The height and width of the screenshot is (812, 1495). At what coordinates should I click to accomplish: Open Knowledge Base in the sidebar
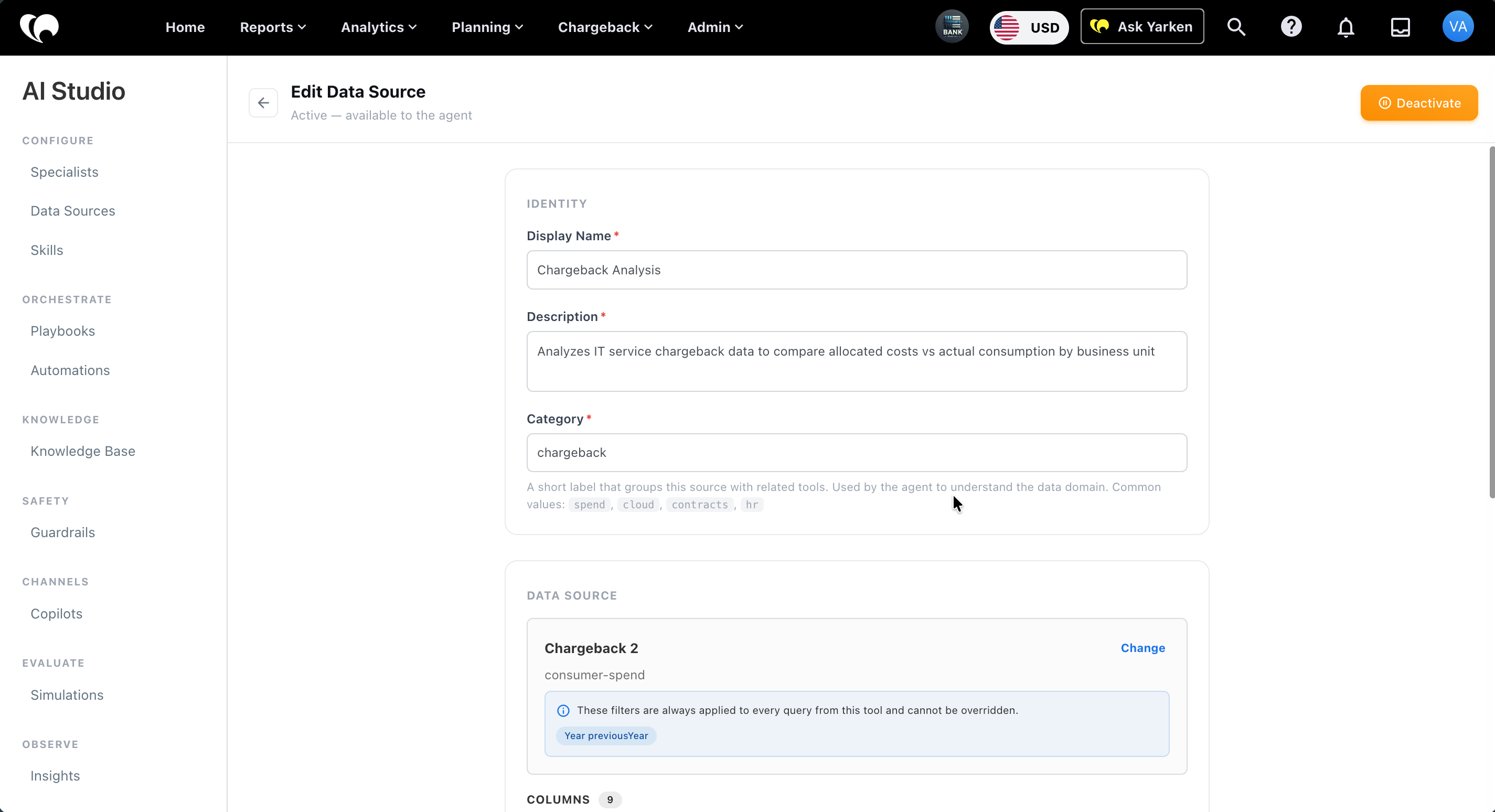[82, 452]
